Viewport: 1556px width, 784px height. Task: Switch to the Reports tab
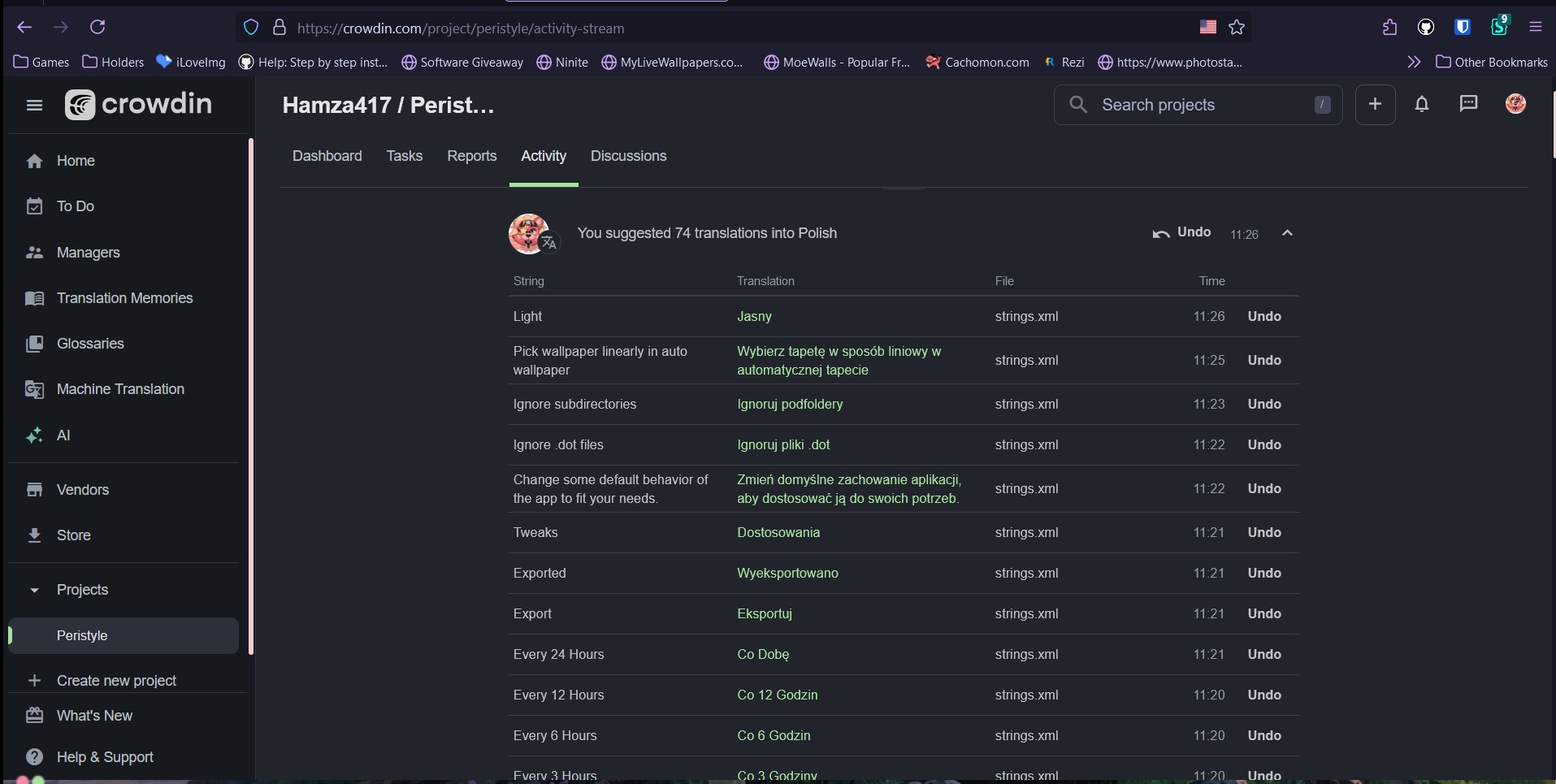(471, 156)
